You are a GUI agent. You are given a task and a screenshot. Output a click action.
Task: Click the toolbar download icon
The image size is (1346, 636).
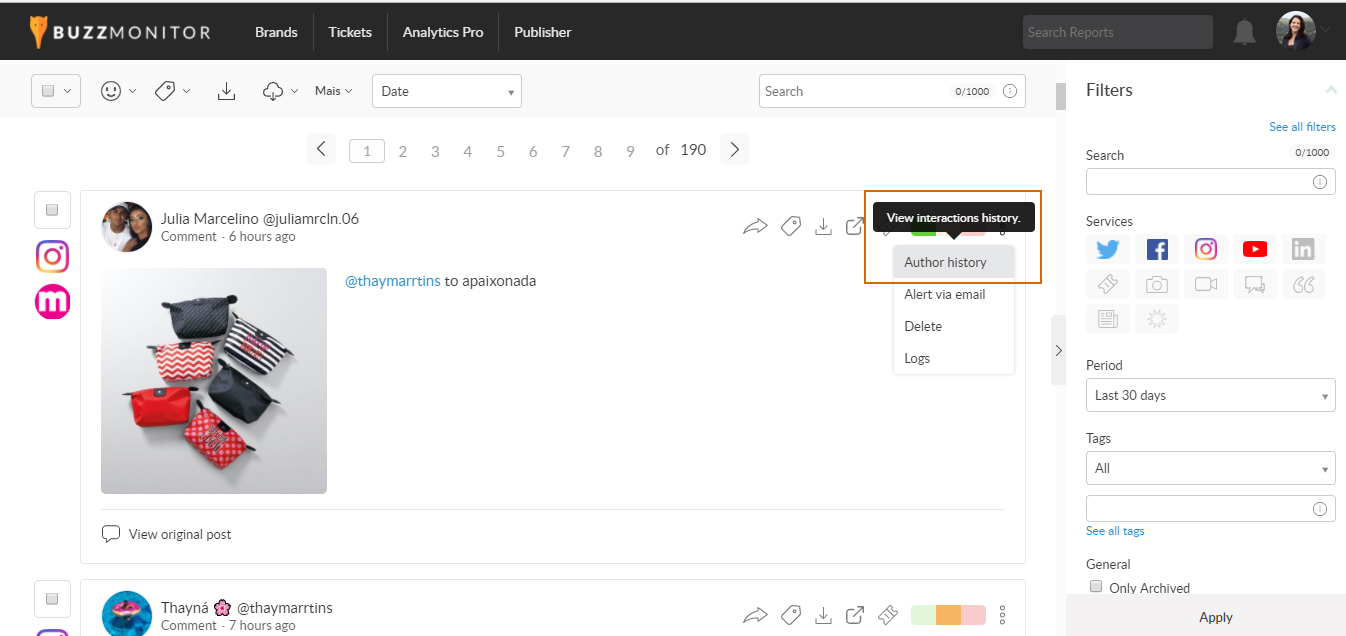click(227, 91)
